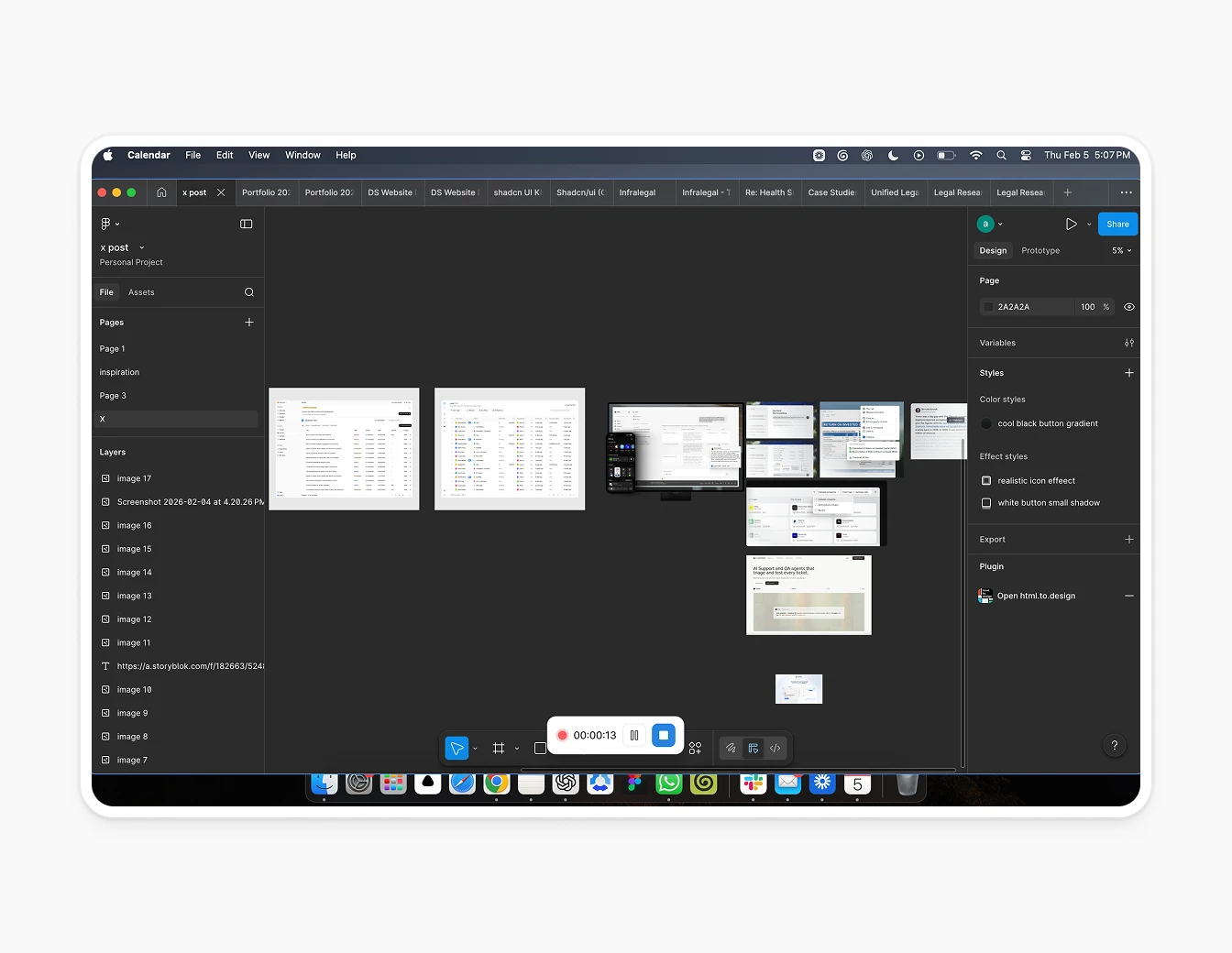The image size is (1232, 953).
Task: Open Dev Mode code view
Action: tap(775, 749)
